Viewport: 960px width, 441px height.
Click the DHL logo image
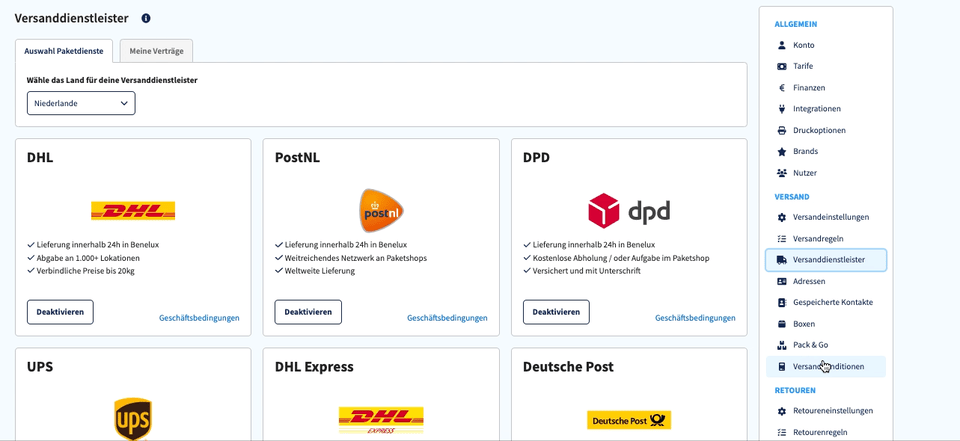tap(133, 211)
